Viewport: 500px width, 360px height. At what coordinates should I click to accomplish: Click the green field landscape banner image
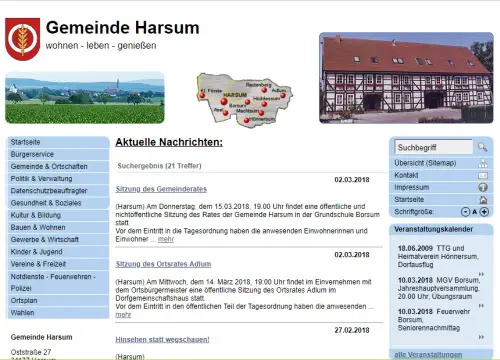(x=85, y=98)
